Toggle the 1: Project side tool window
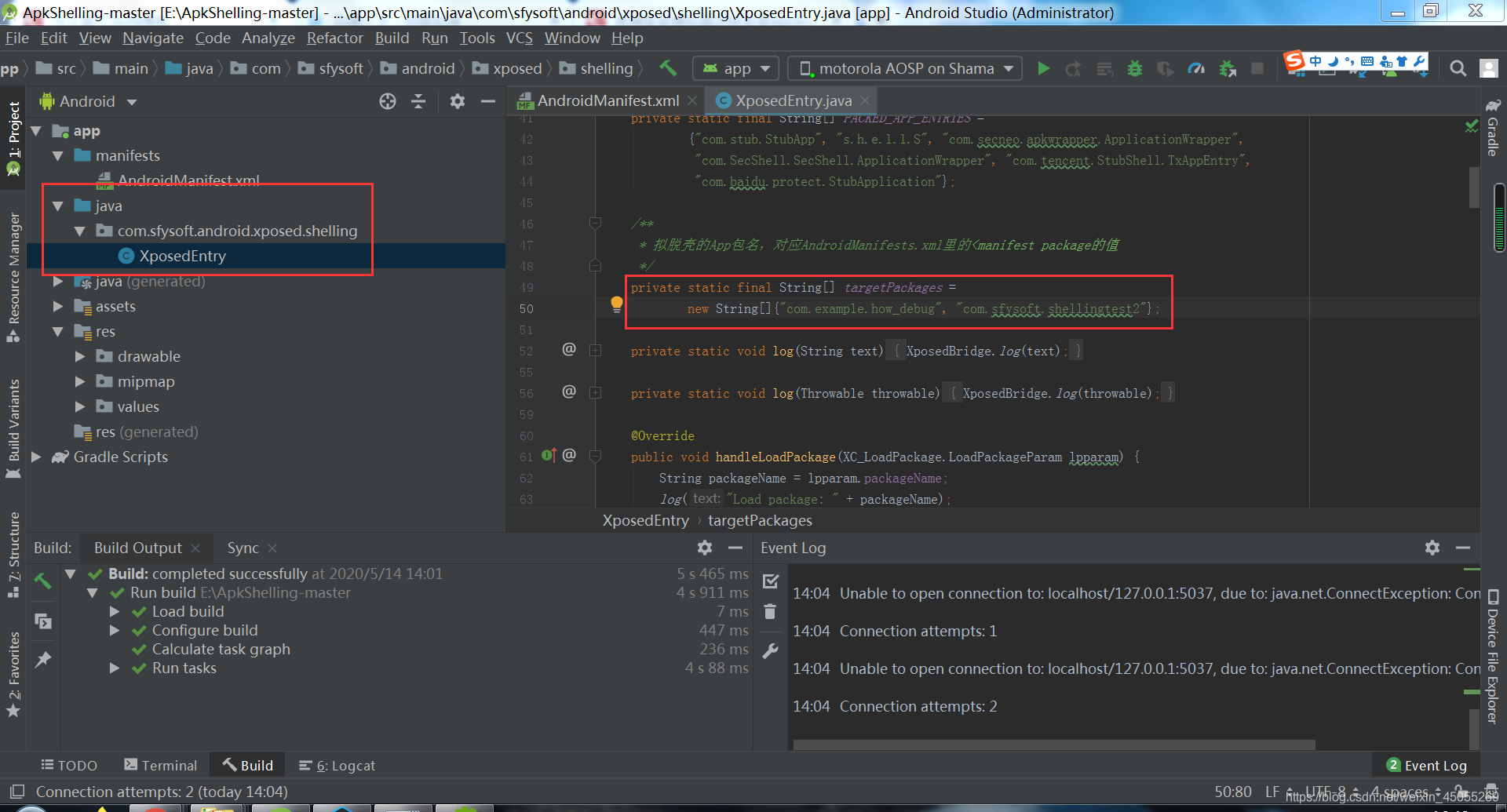The height and width of the screenshot is (812, 1507). click(13, 139)
